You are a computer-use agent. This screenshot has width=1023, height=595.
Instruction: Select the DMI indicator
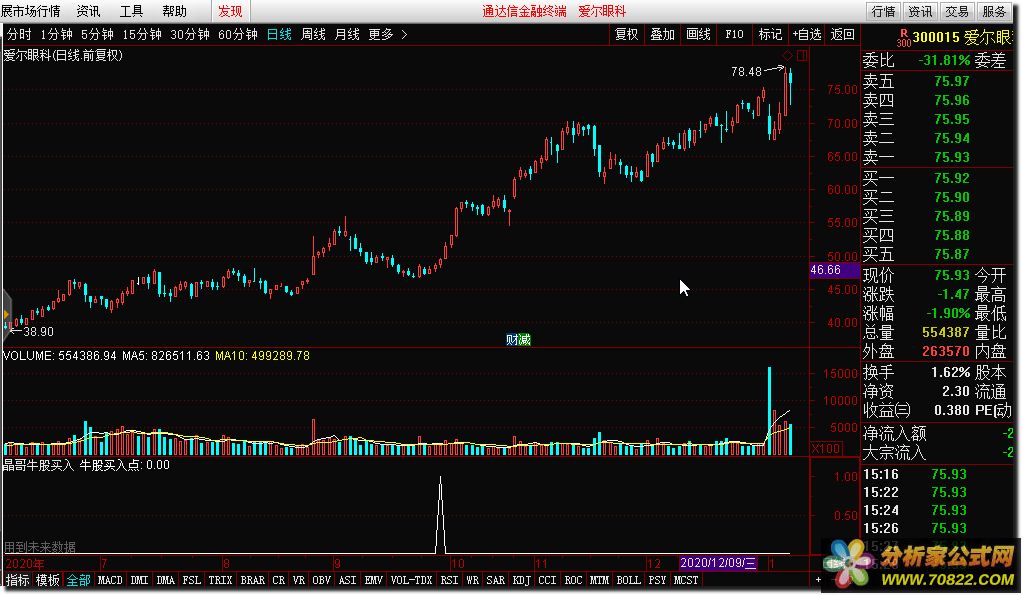pyautogui.click(x=139, y=580)
